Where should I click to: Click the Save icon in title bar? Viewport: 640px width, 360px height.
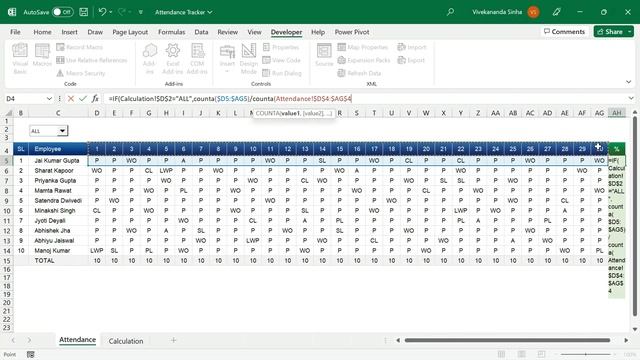(x=84, y=12)
